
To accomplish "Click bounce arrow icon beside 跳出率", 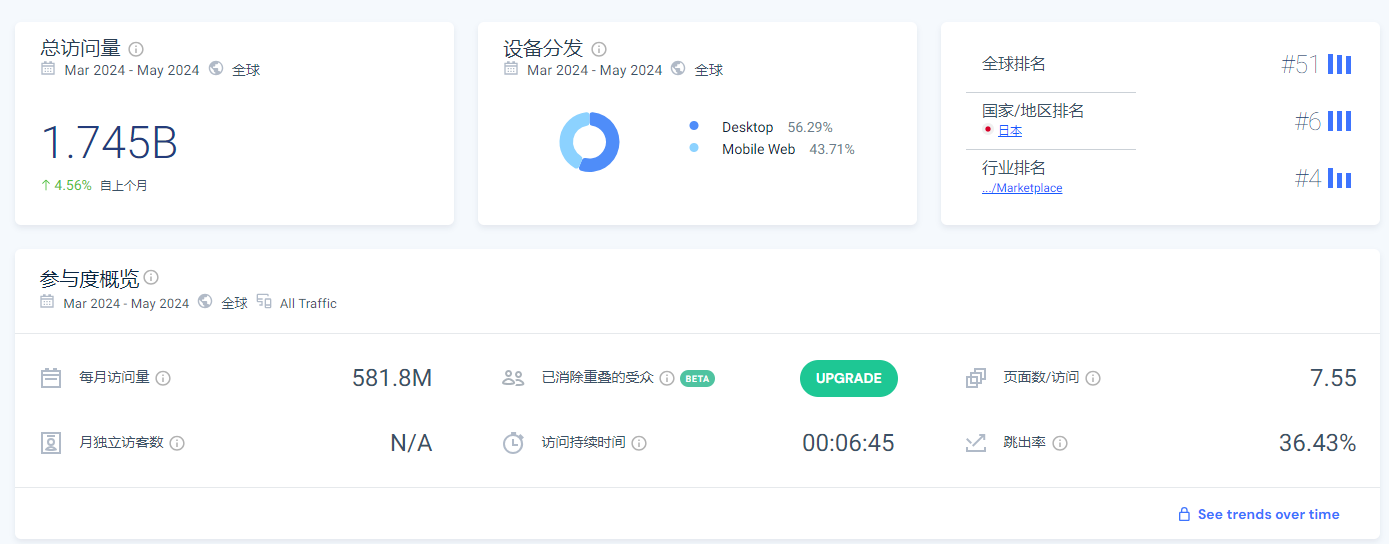I will [976, 443].
